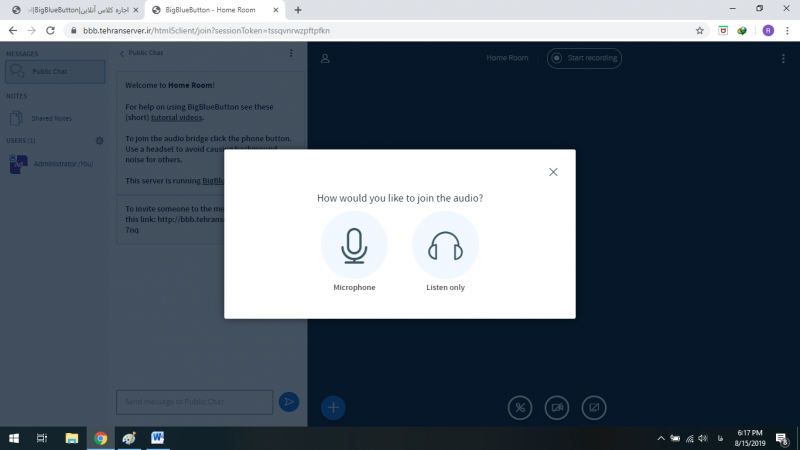The image size is (800, 450).
Task: Open the top-right settings three-dot menu
Action: click(783, 58)
